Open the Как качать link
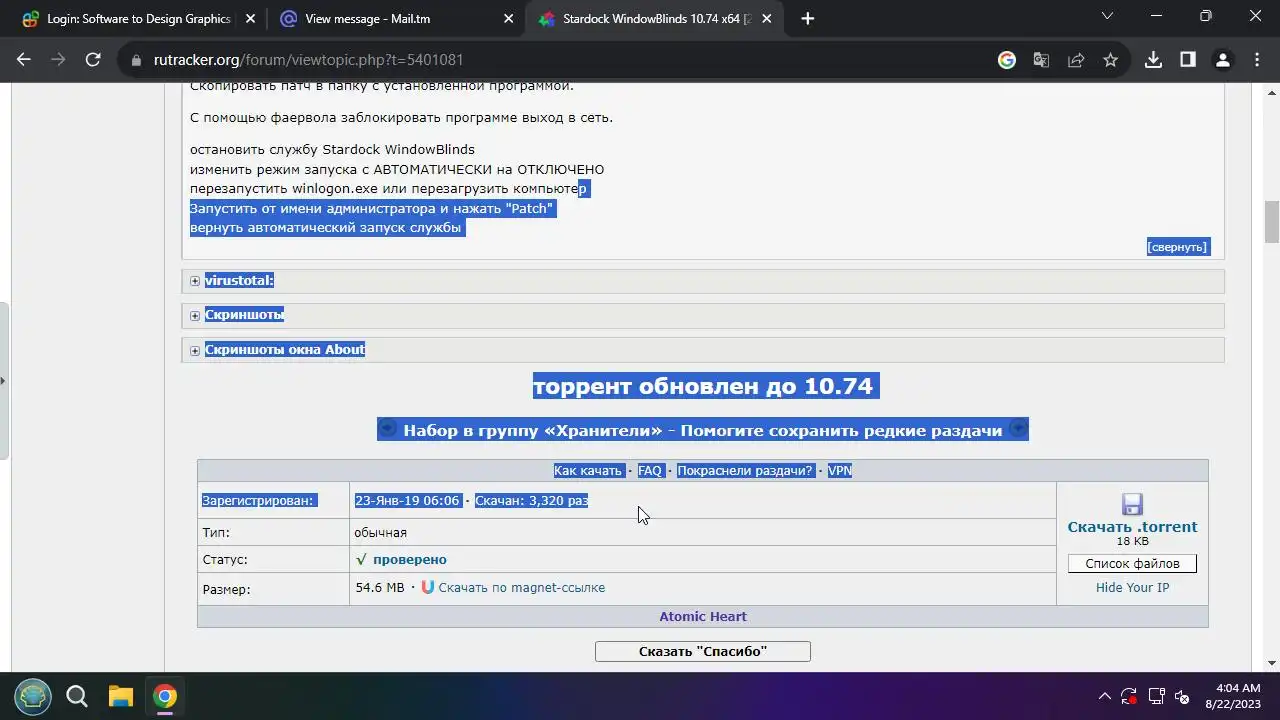 [x=588, y=471]
